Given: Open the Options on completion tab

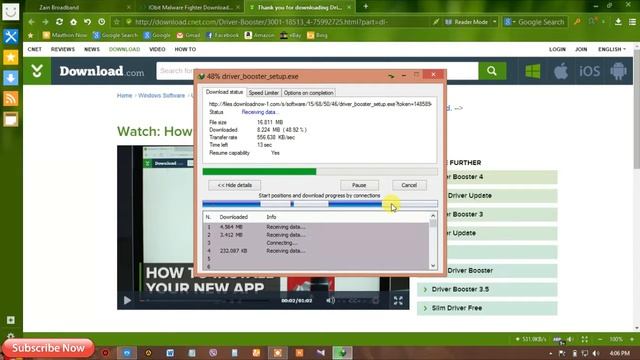Looking at the screenshot, I should point(309,93).
